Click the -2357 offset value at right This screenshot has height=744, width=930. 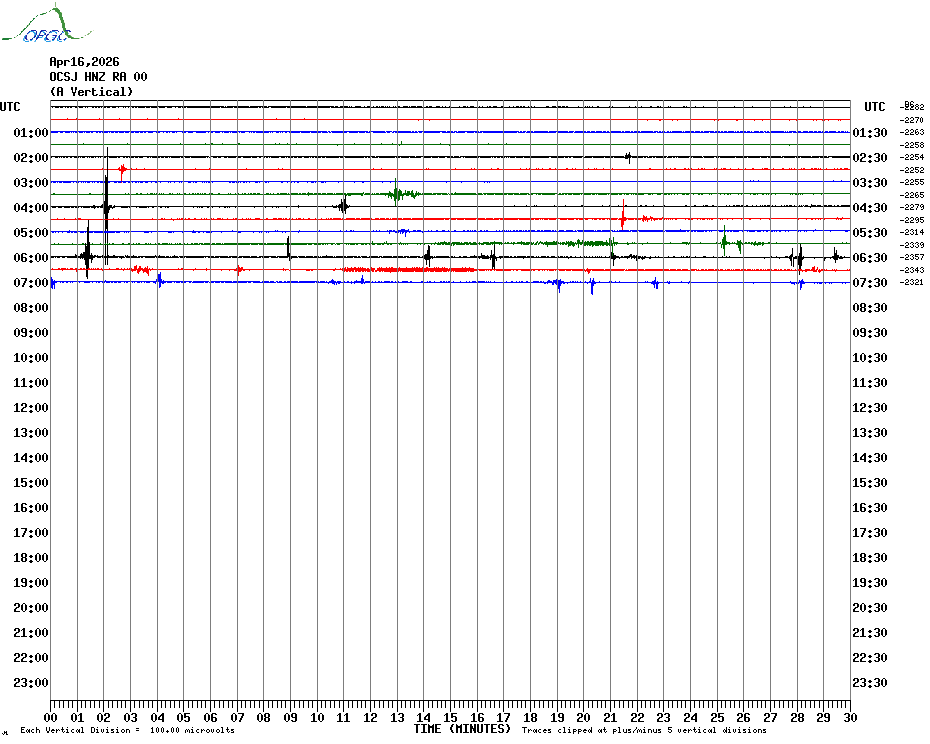pyautogui.click(x=913, y=258)
